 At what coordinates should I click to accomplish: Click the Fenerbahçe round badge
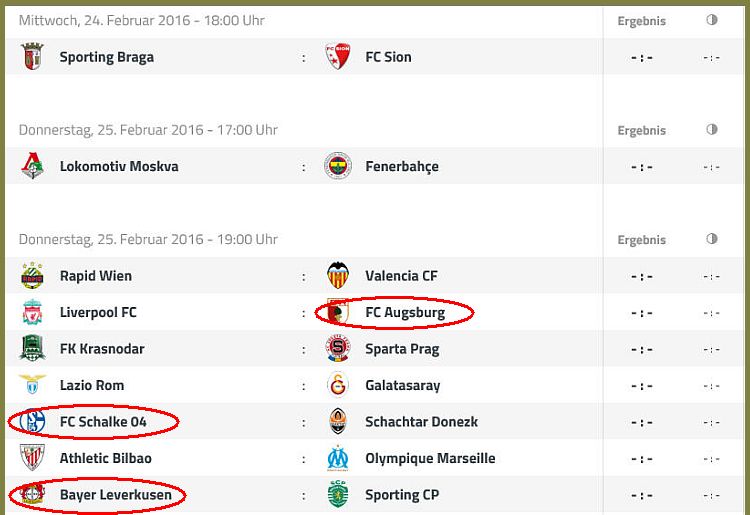click(x=338, y=166)
